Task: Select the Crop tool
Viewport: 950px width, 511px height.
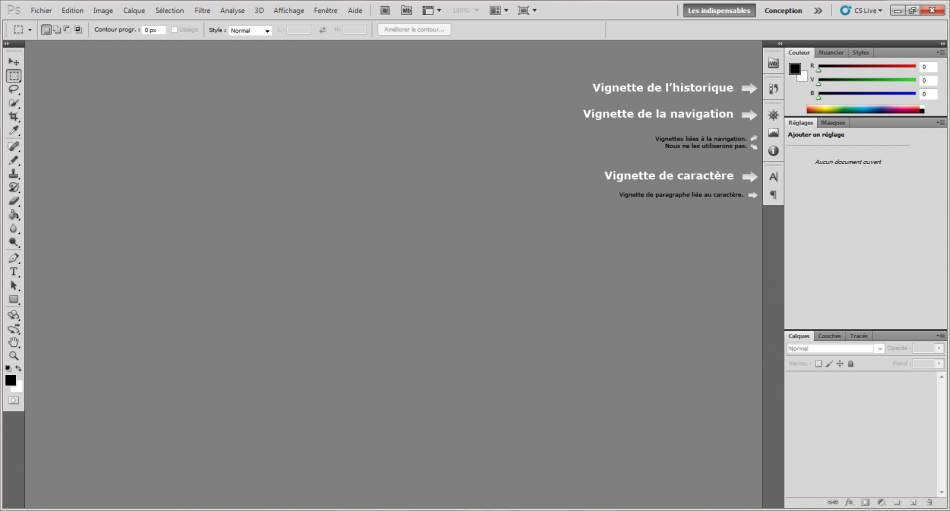Action: [x=13, y=116]
